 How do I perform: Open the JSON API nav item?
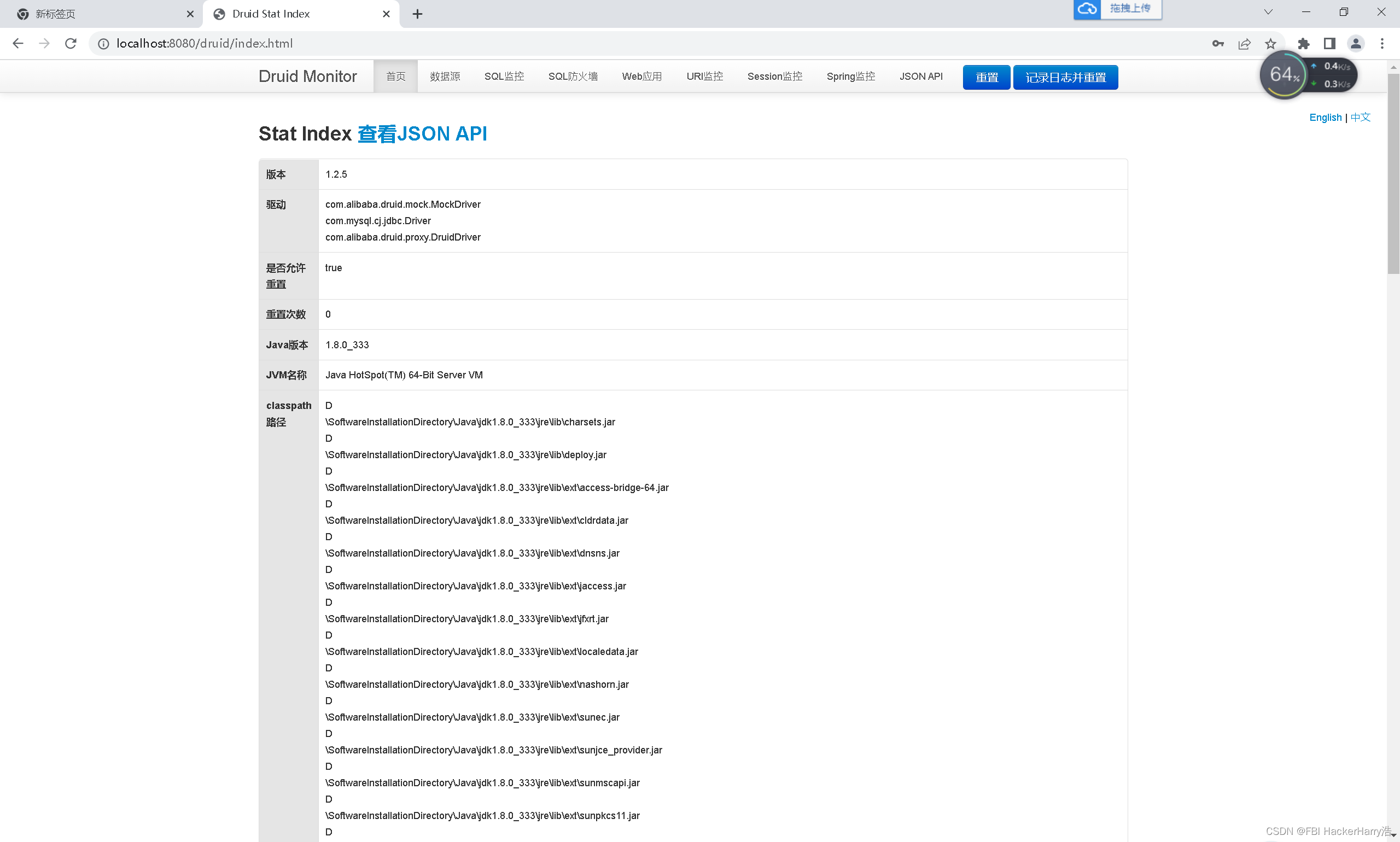point(921,77)
